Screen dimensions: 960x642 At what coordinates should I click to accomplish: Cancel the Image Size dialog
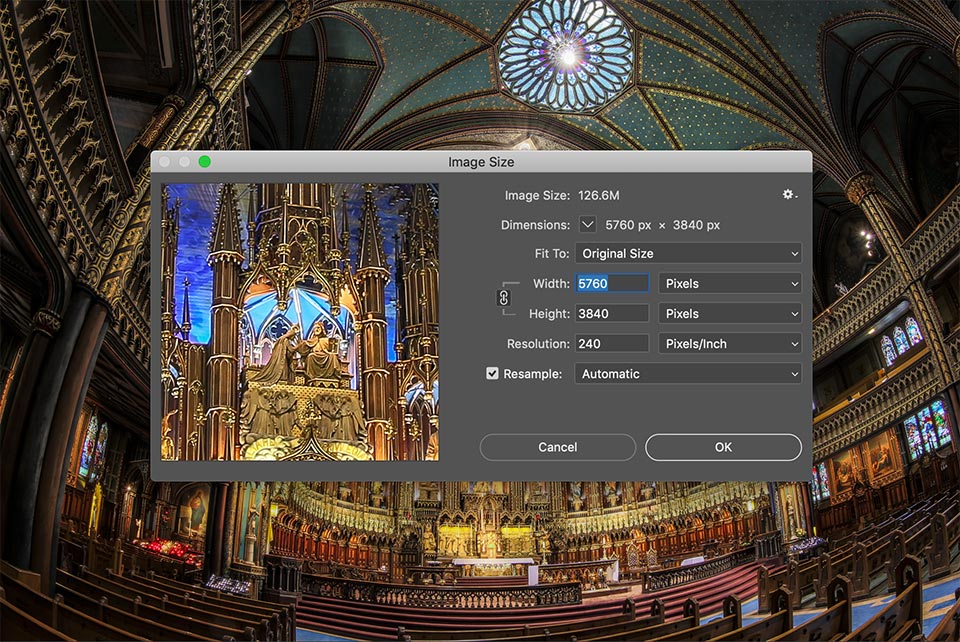557,447
